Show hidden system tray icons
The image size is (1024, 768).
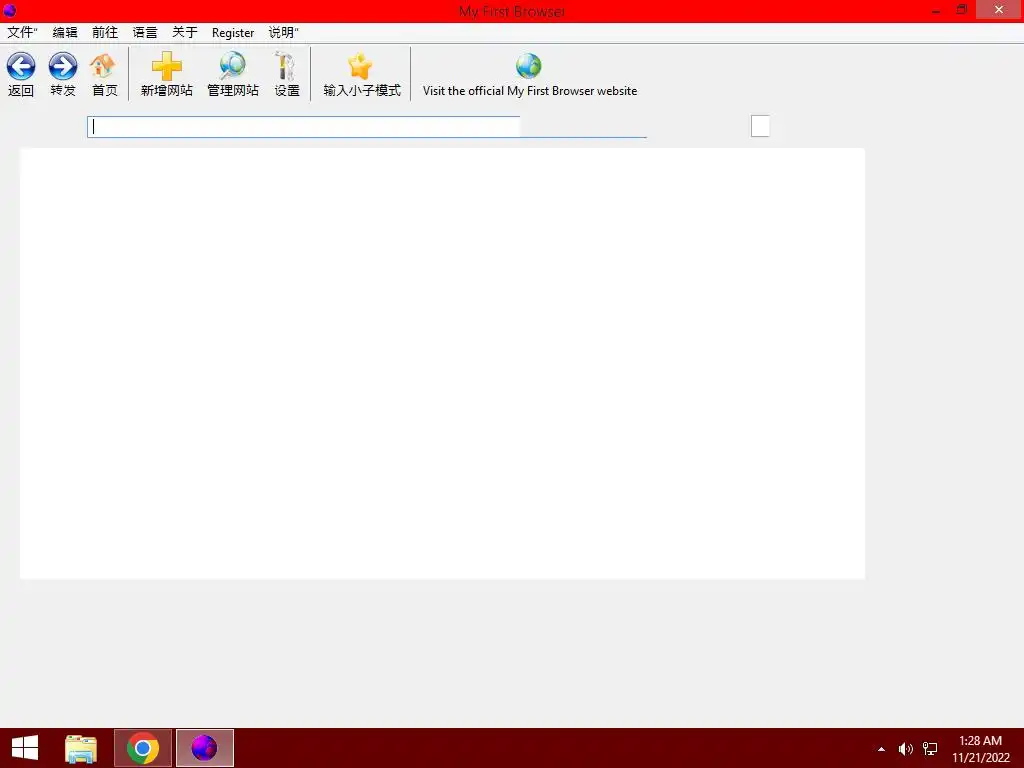tap(881, 749)
